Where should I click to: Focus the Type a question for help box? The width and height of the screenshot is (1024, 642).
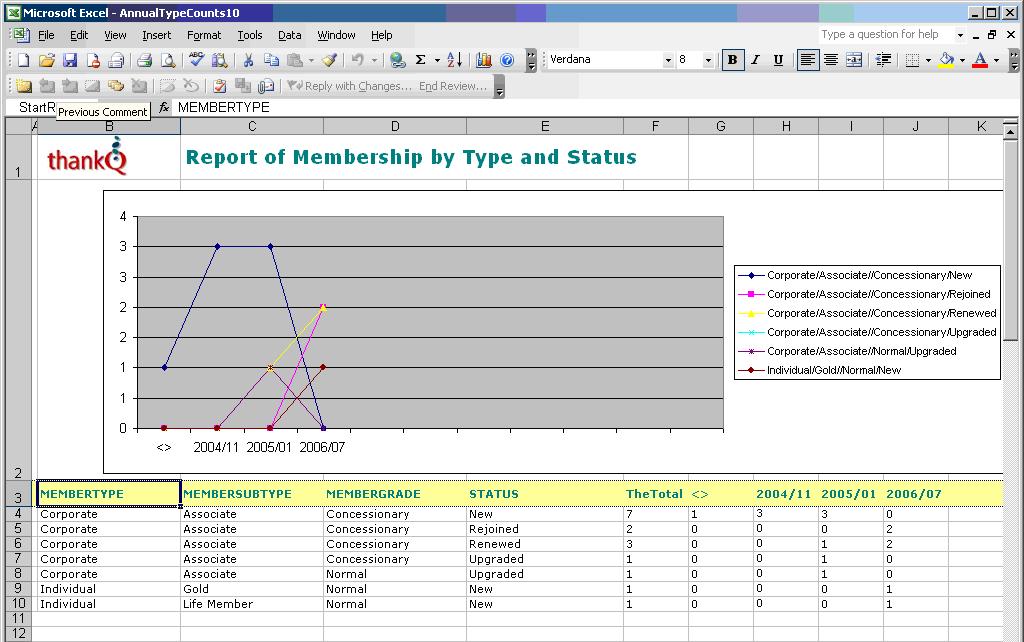886,35
